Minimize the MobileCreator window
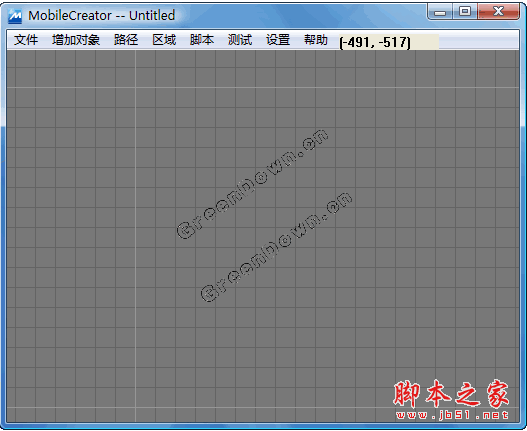This screenshot has width=527, height=431. (440, 12)
